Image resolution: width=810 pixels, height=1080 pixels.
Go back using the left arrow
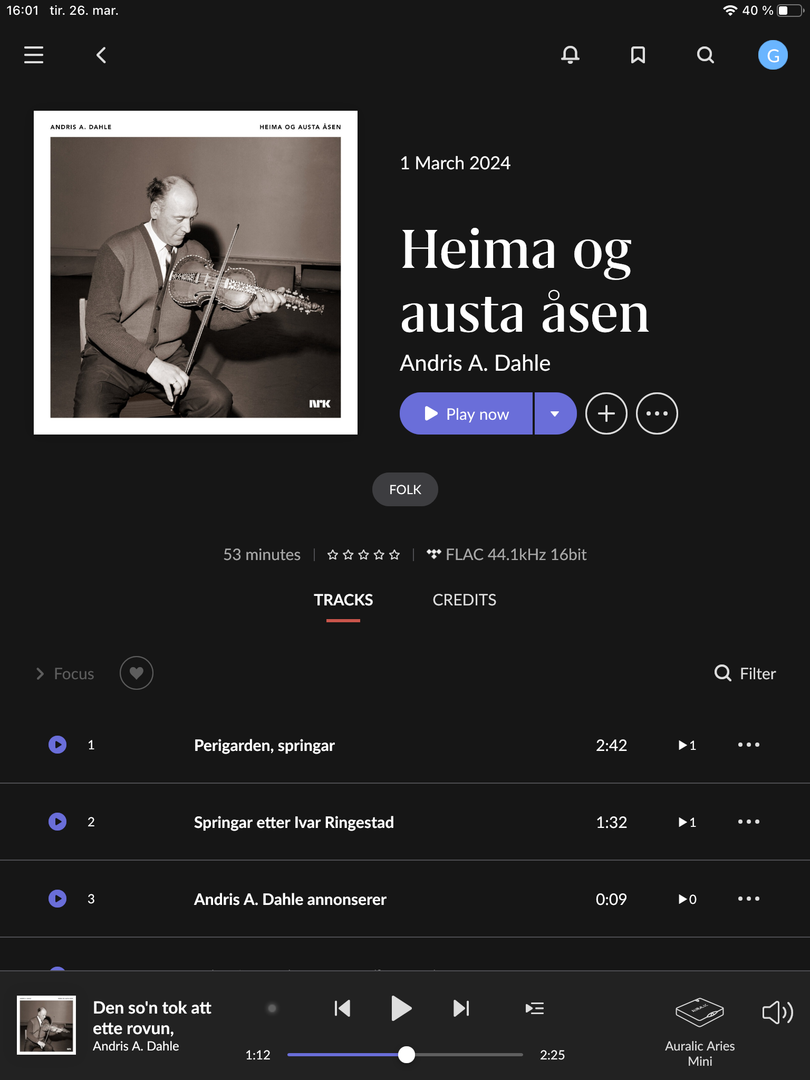click(101, 55)
